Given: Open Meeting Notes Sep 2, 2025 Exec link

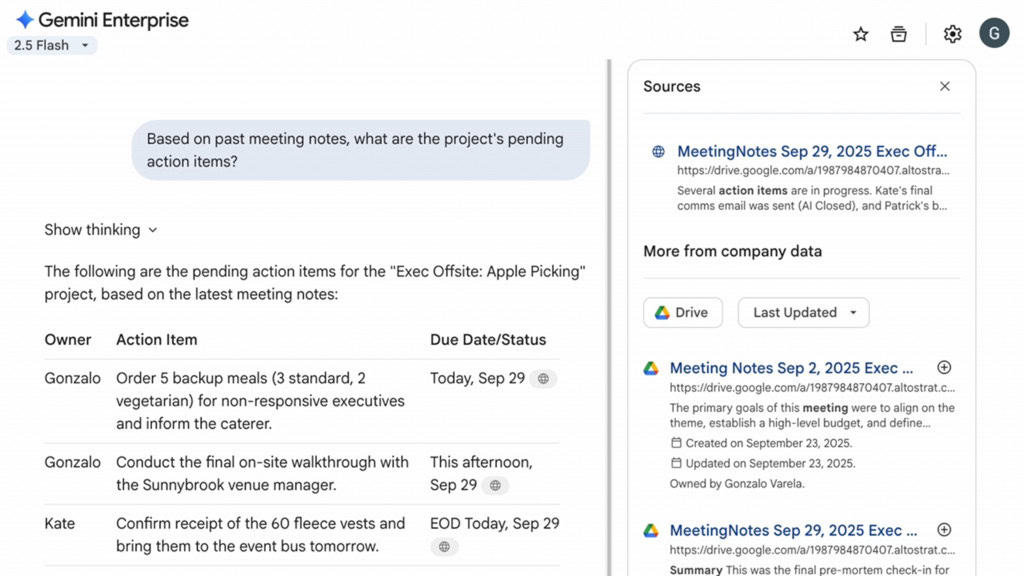Looking at the screenshot, I should coord(791,368).
